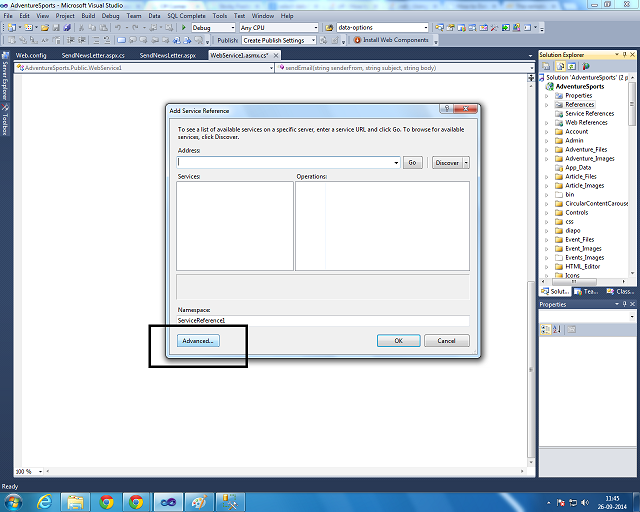The height and width of the screenshot is (512, 640).
Task: Click the volume speaker tray icon
Action: [x=585, y=502]
